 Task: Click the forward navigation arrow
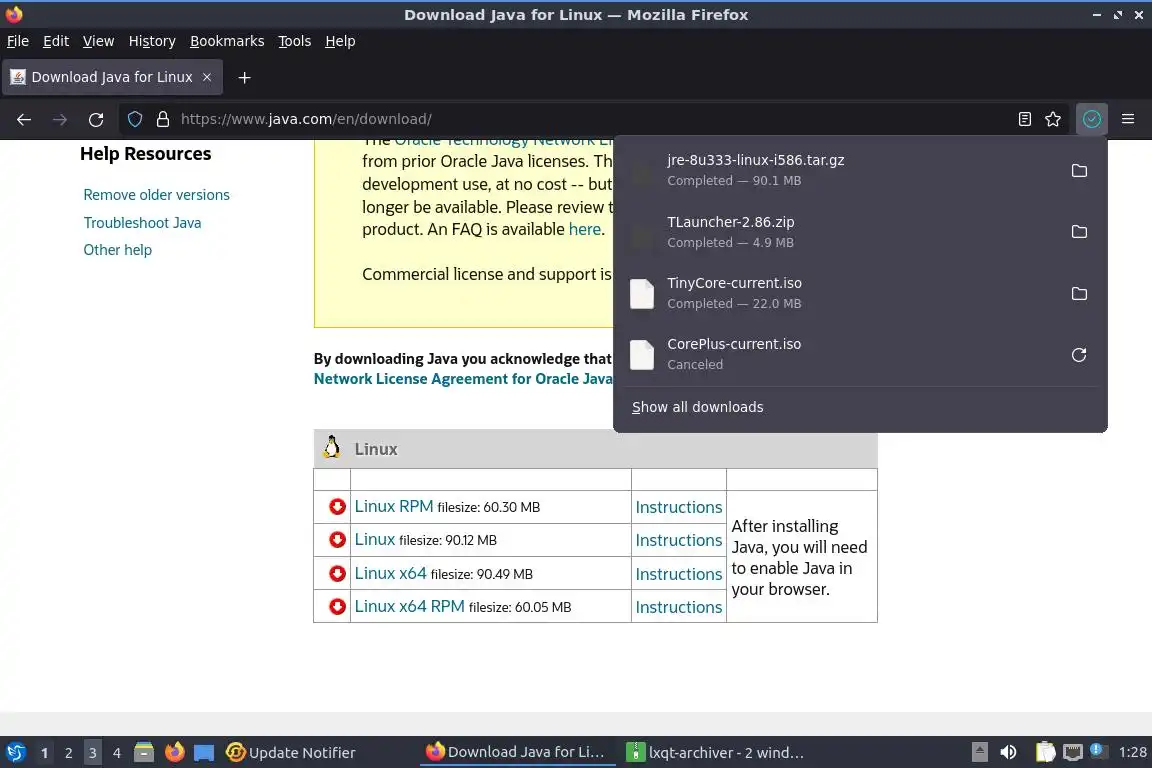click(x=60, y=119)
